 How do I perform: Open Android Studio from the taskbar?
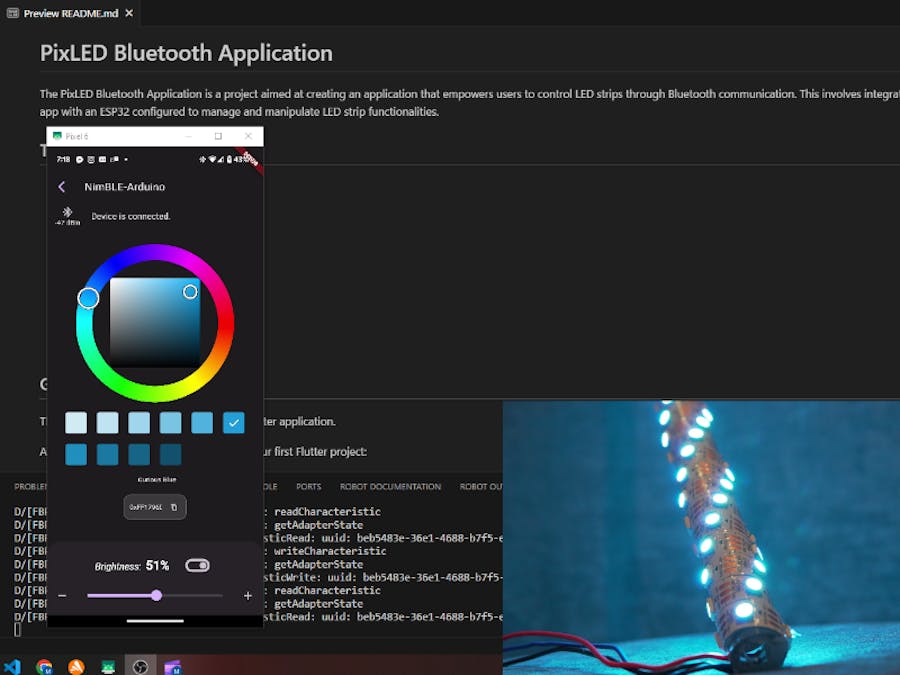point(108,666)
